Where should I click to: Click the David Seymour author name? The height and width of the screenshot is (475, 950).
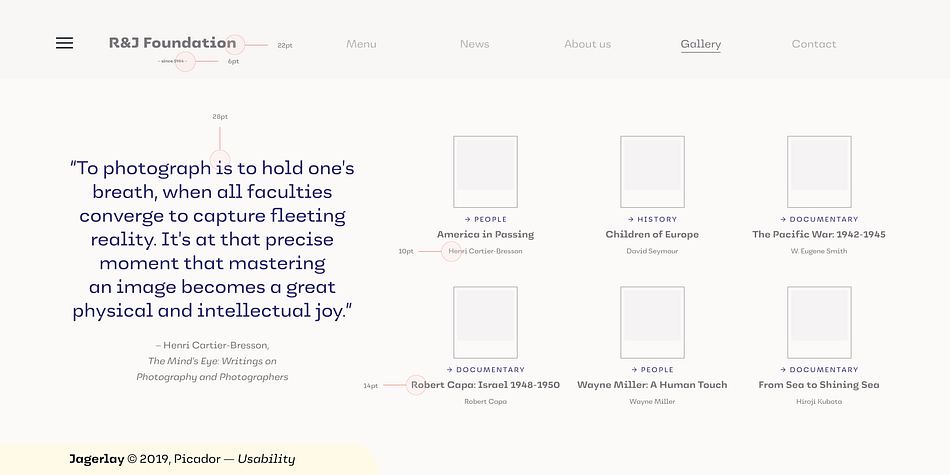tap(653, 251)
